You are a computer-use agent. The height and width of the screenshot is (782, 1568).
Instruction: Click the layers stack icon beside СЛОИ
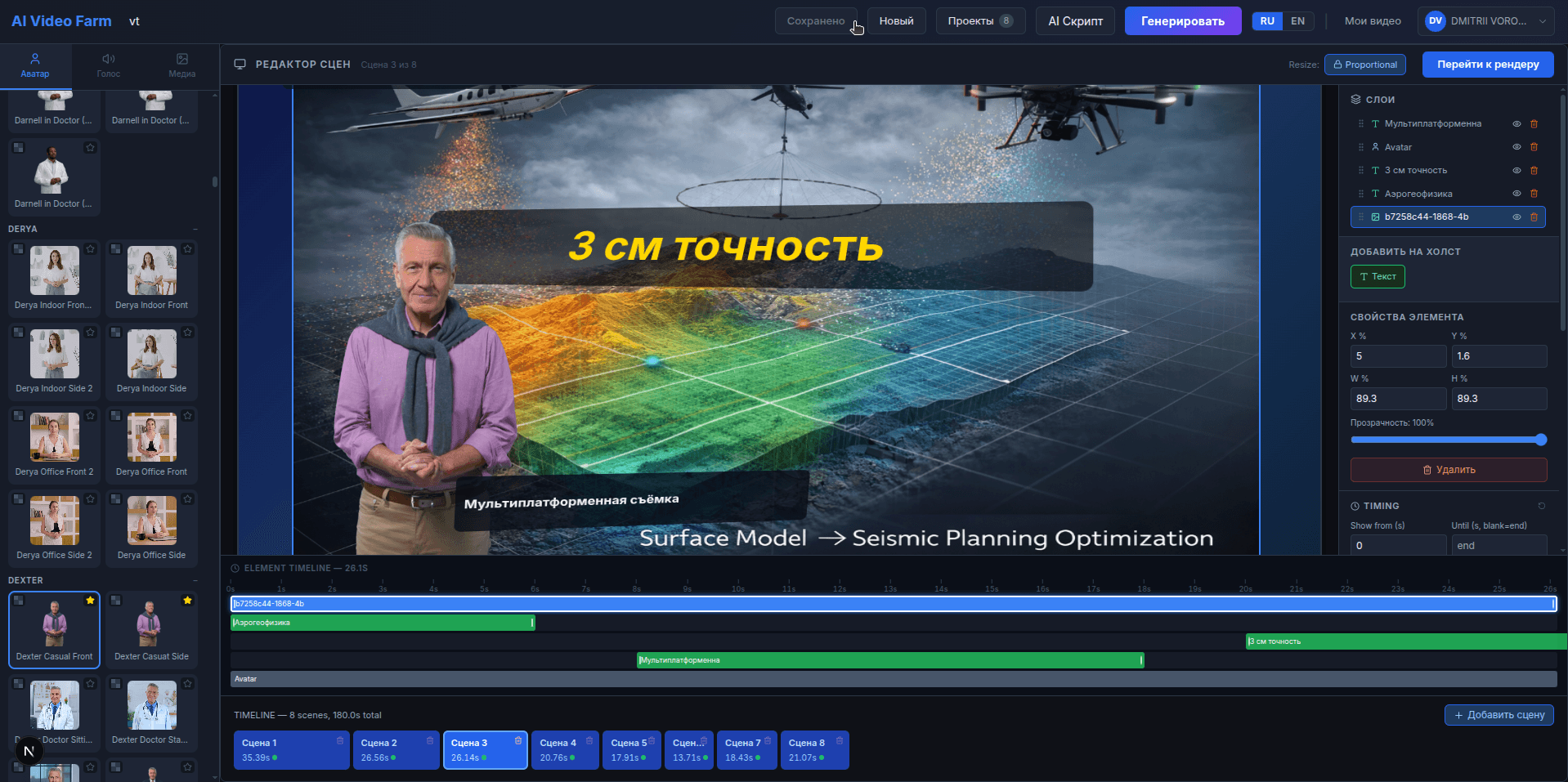[x=1355, y=99]
